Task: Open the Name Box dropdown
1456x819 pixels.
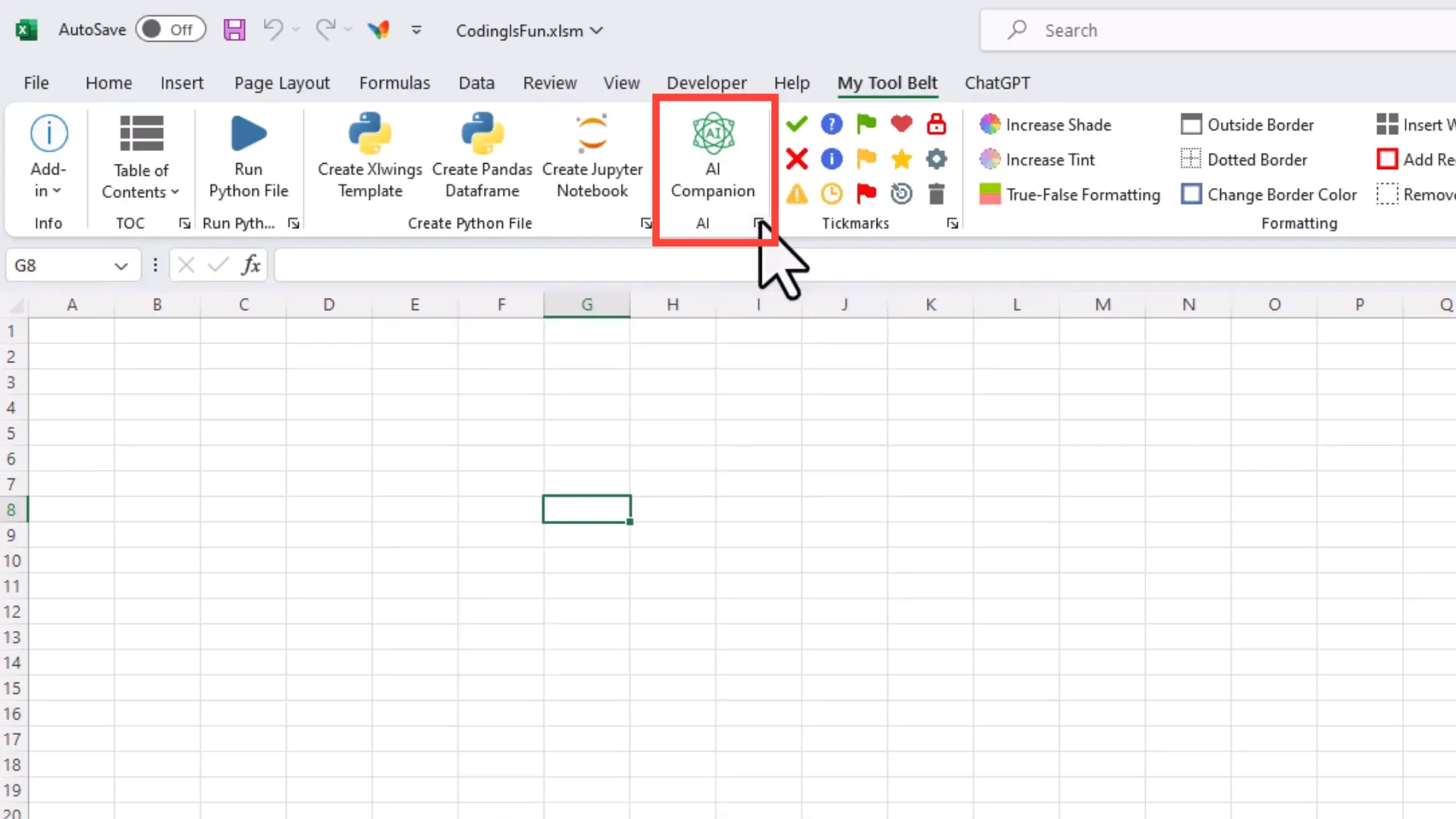Action: [121, 265]
